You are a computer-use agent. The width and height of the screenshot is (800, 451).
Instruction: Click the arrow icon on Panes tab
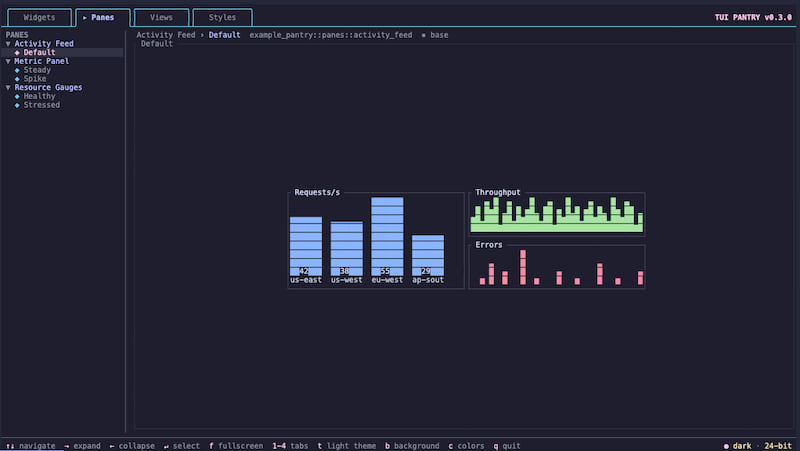click(85, 17)
